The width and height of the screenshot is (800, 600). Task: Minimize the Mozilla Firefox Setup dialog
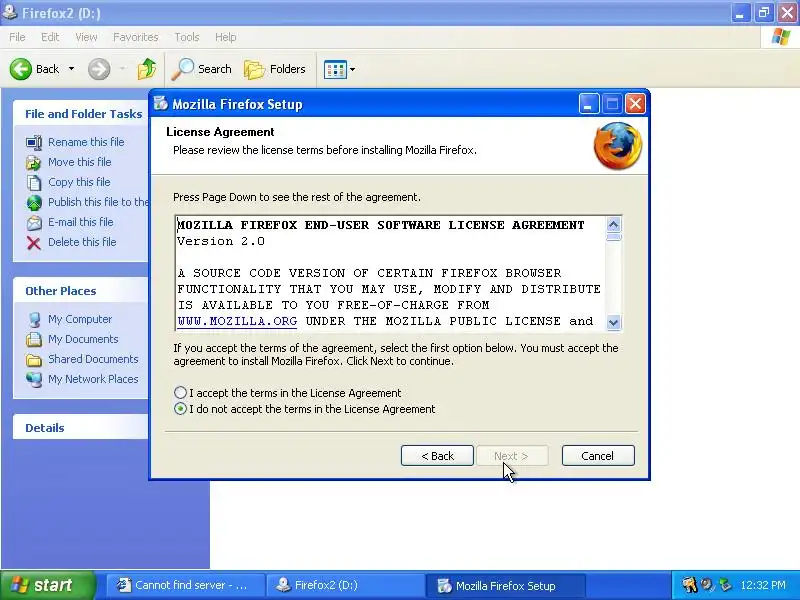click(588, 104)
